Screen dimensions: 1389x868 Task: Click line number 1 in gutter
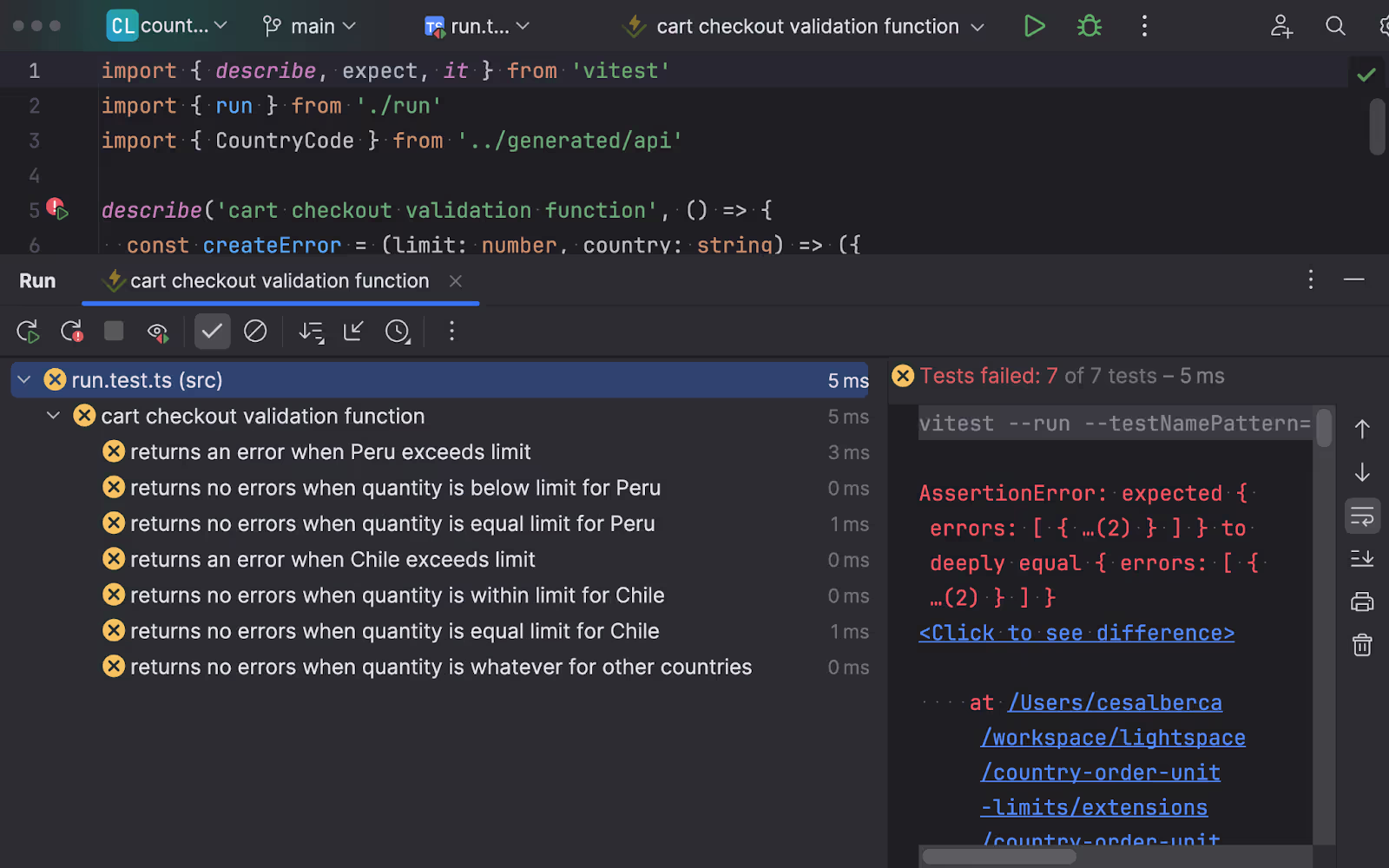(34, 70)
